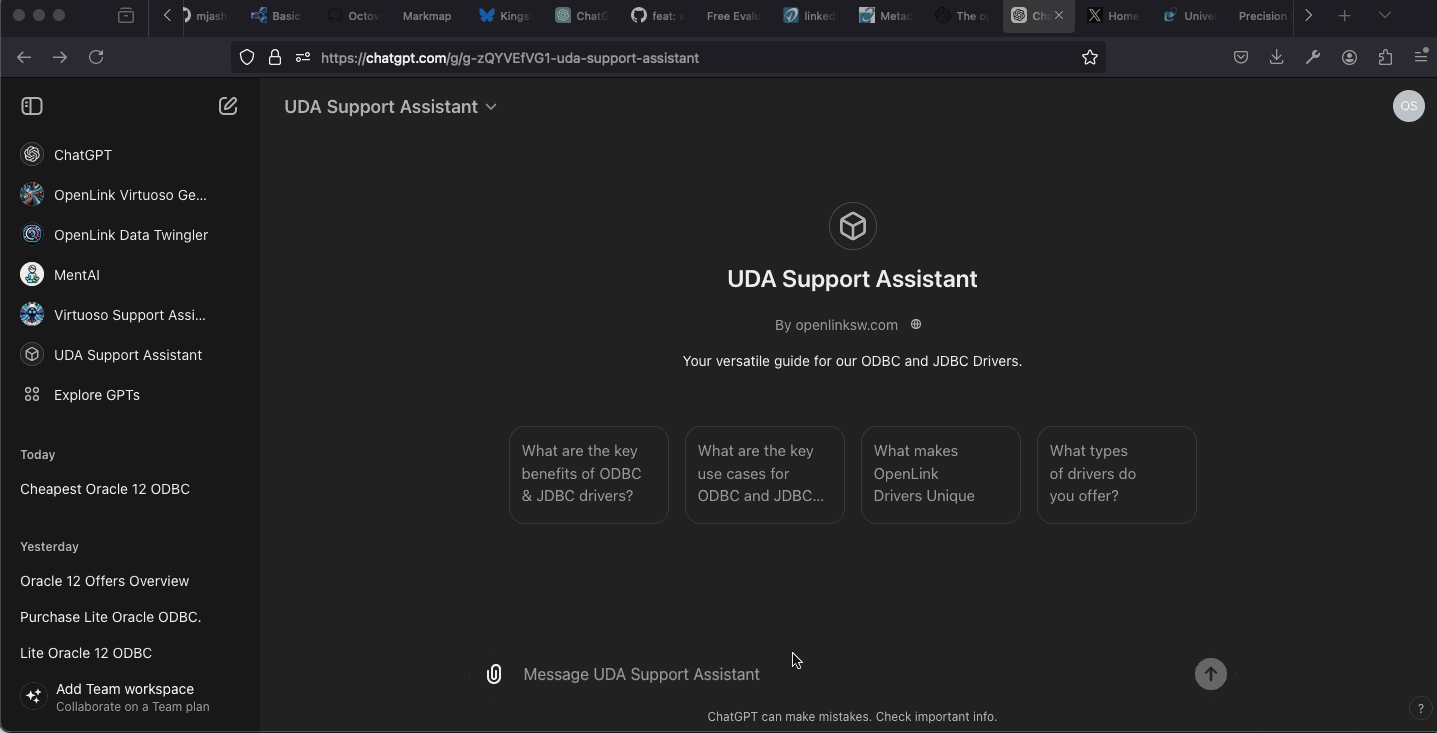Open the help question mark button
1437x733 pixels.
coord(1420,708)
